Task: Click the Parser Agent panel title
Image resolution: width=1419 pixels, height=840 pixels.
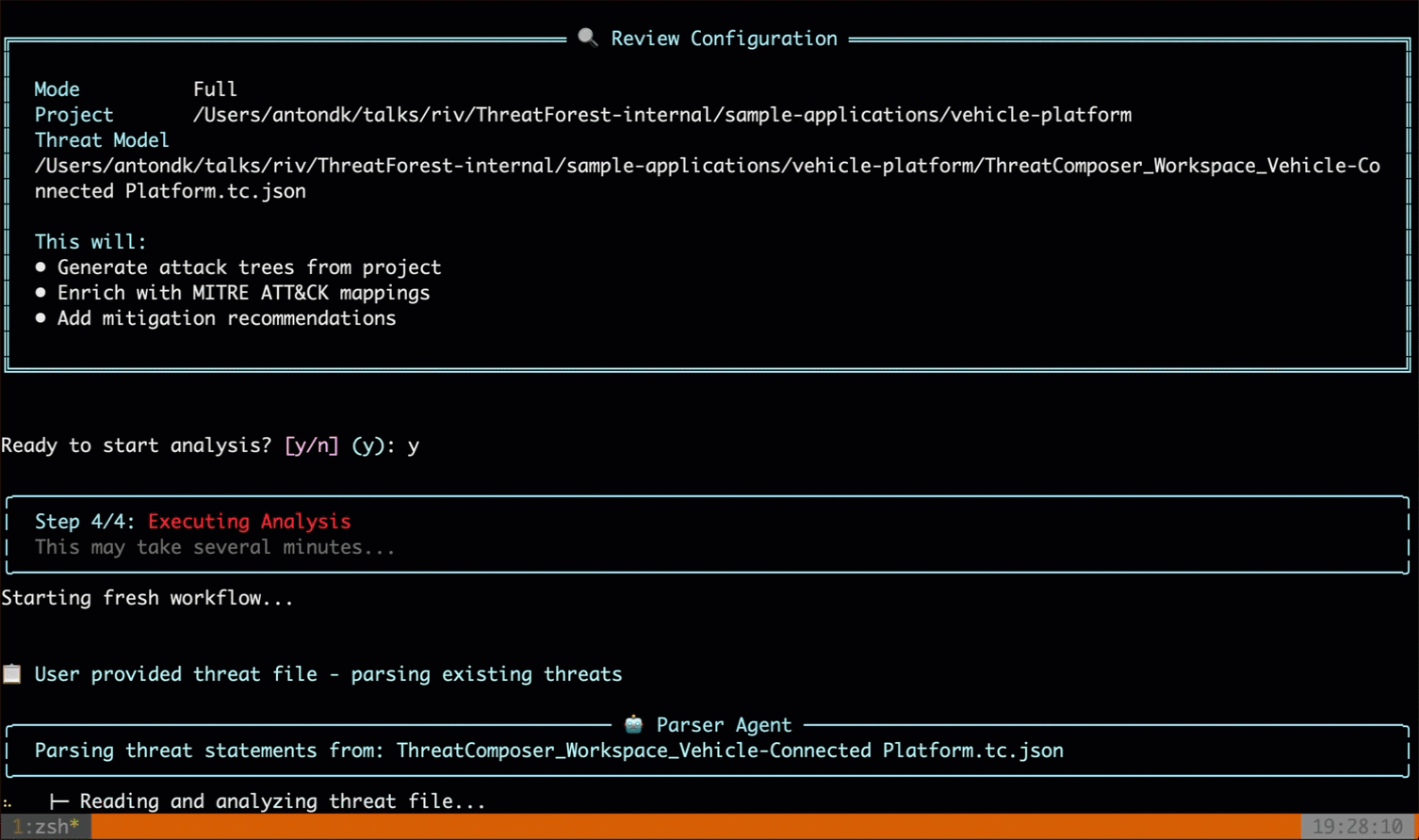Action: (723, 725)
